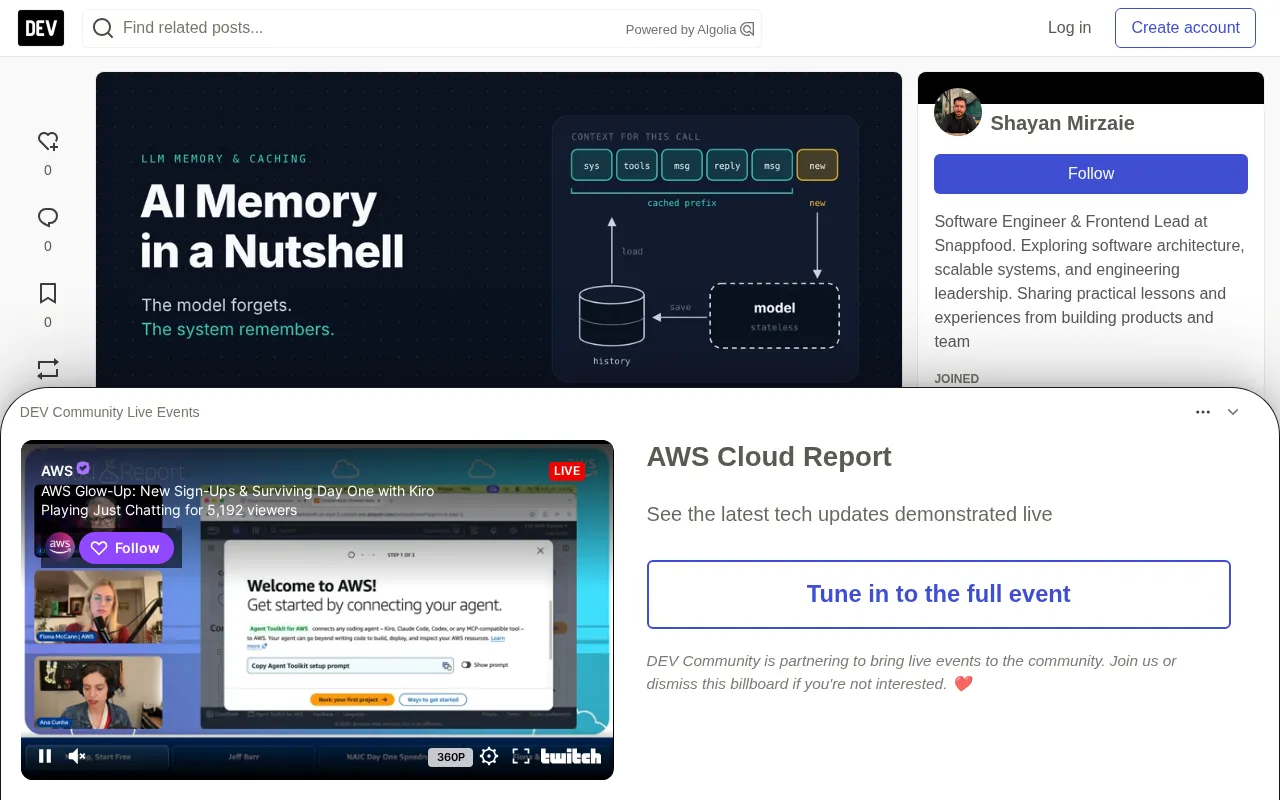The height and width of the screenshot is (800, 1280).
Task: Click the LIVE badge on the stream
Action: pyautogui.click(x=567, y=471)
